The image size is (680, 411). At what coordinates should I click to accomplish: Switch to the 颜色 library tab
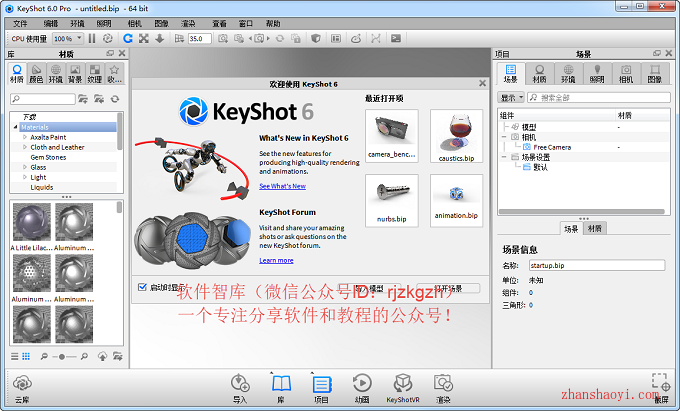coord(36,73)
